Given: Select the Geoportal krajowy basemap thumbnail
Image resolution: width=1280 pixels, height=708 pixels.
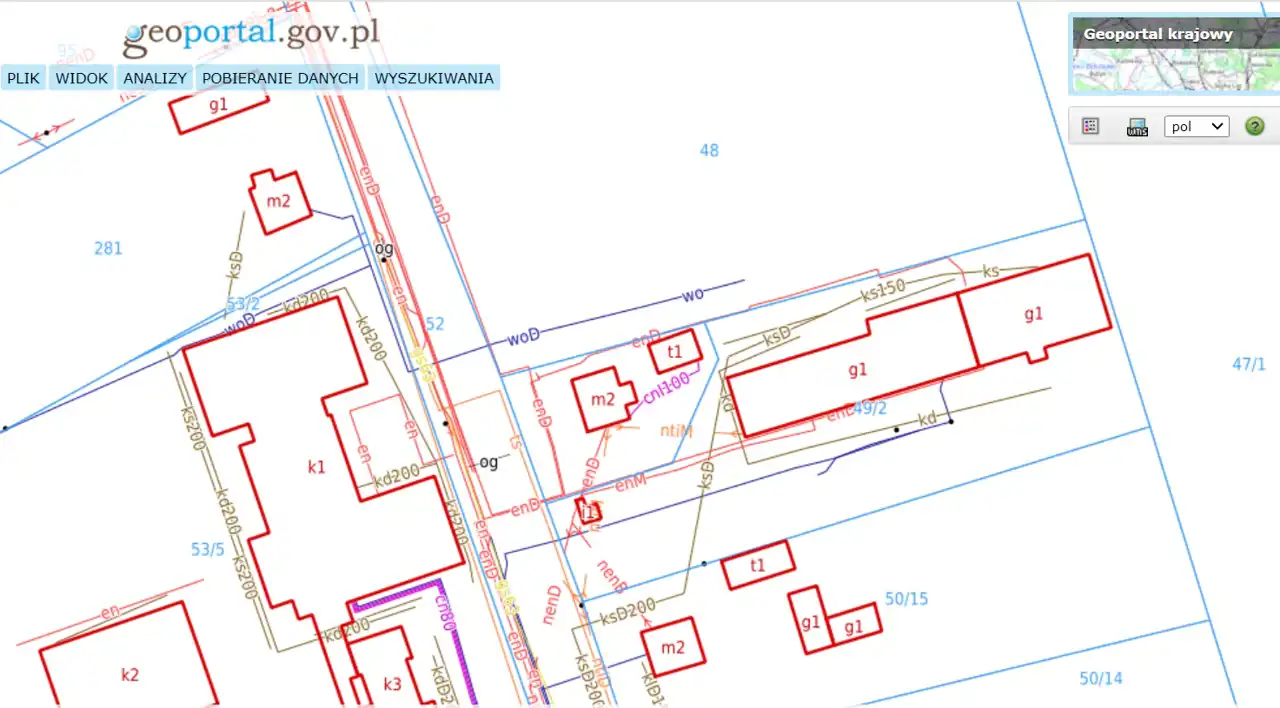Looking at the screenshot, I should (1173, 55).
